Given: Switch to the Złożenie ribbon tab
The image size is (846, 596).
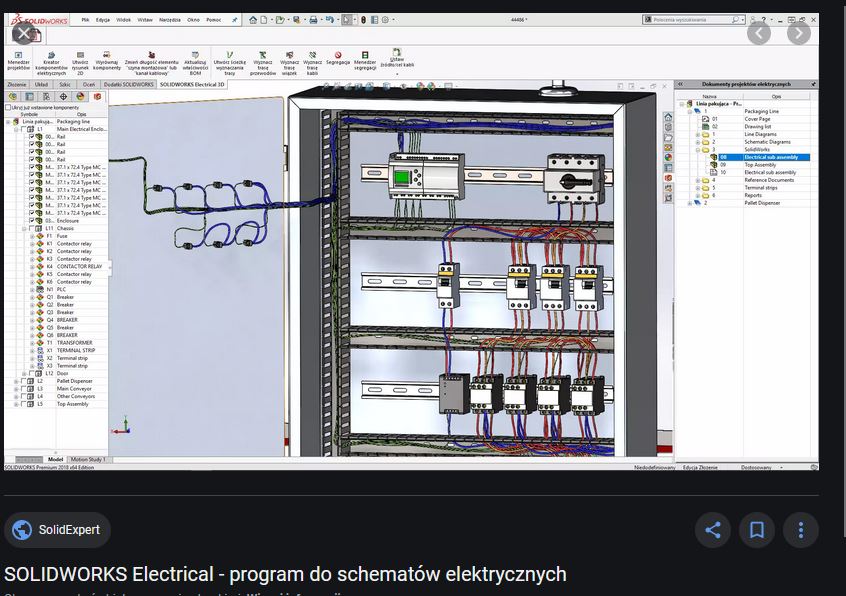Looking at the screenshot, I should coord(17,85).
